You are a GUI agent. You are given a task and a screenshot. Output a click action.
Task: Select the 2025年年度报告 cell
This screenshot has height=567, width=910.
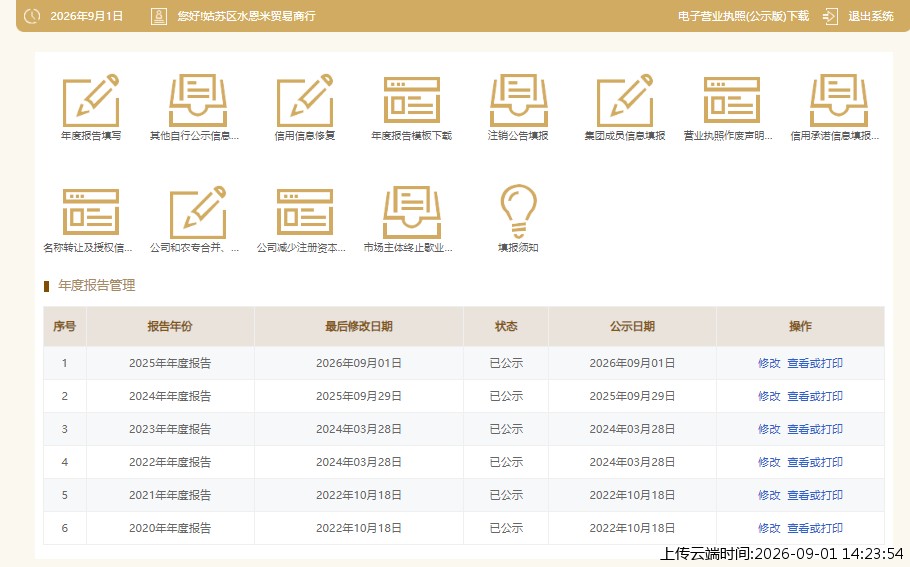[x=170, y=363]
